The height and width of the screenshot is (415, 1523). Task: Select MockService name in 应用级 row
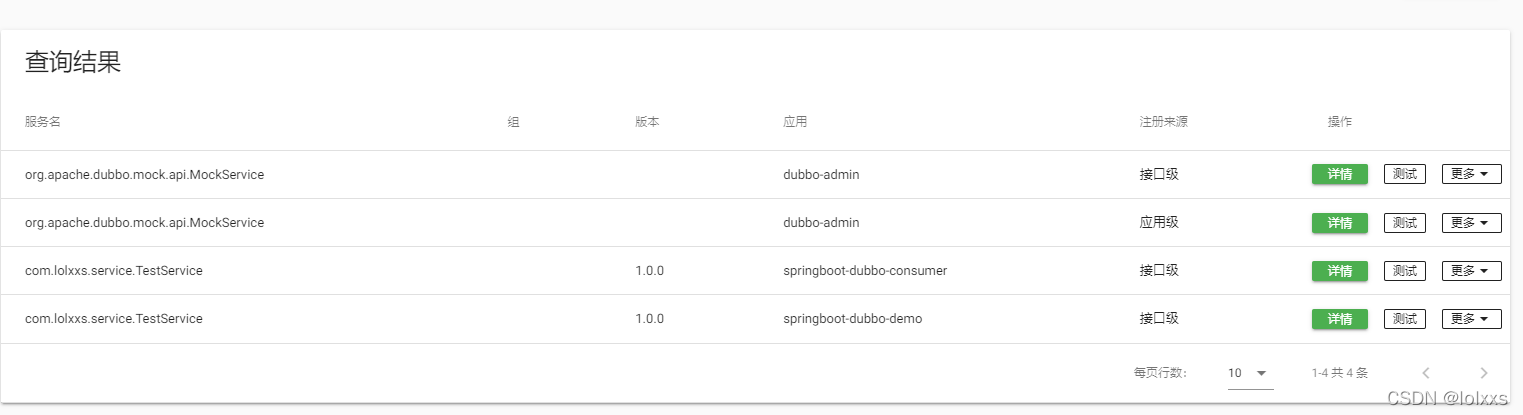(144, 223)
